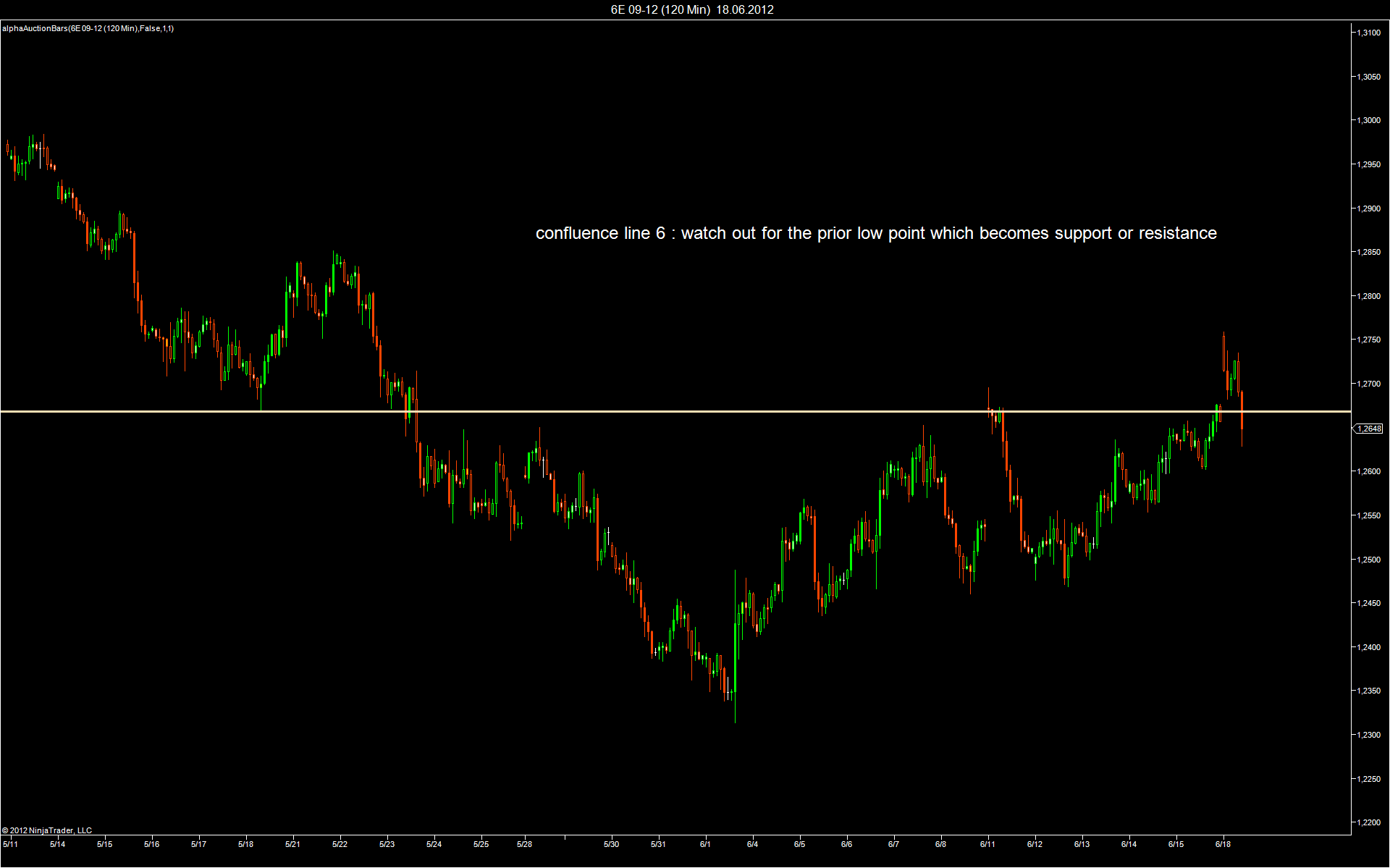Click the 5/25 date label
1390x868 pixels.
pyautogui.click(x=481, y=844)
